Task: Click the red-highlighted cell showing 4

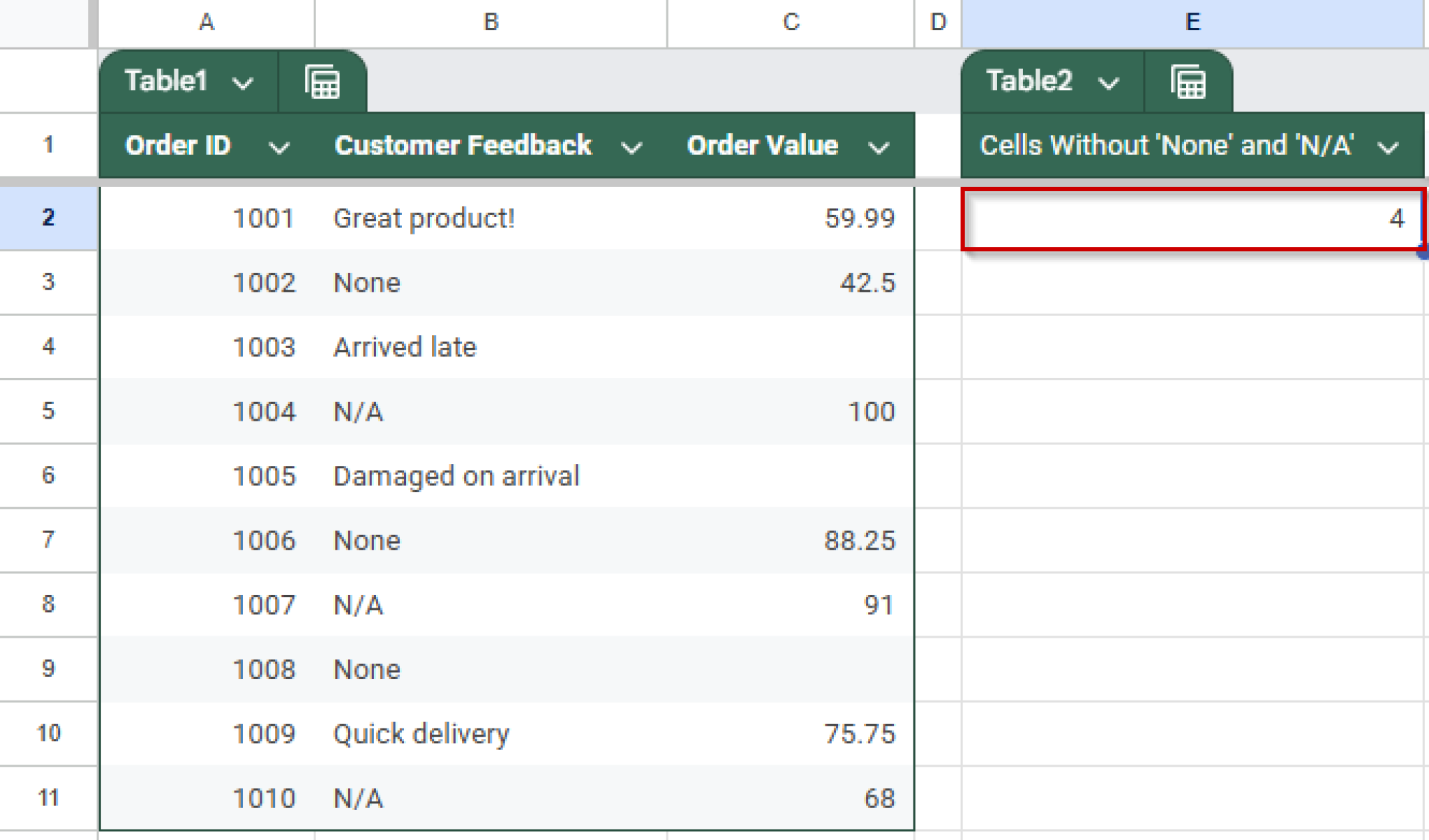Action: point(1191,218)
